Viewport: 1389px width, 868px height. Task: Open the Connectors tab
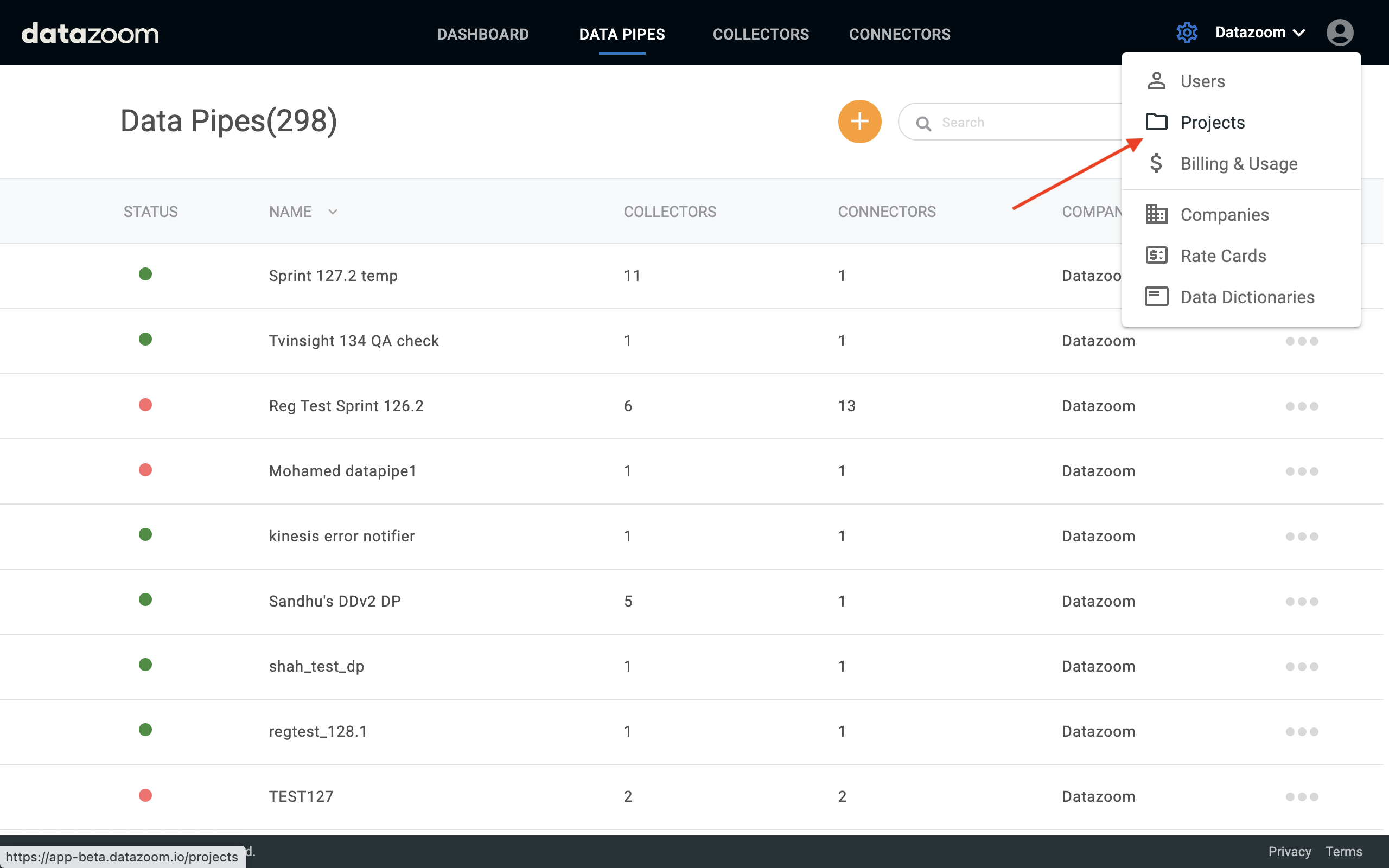coord(900,34)
